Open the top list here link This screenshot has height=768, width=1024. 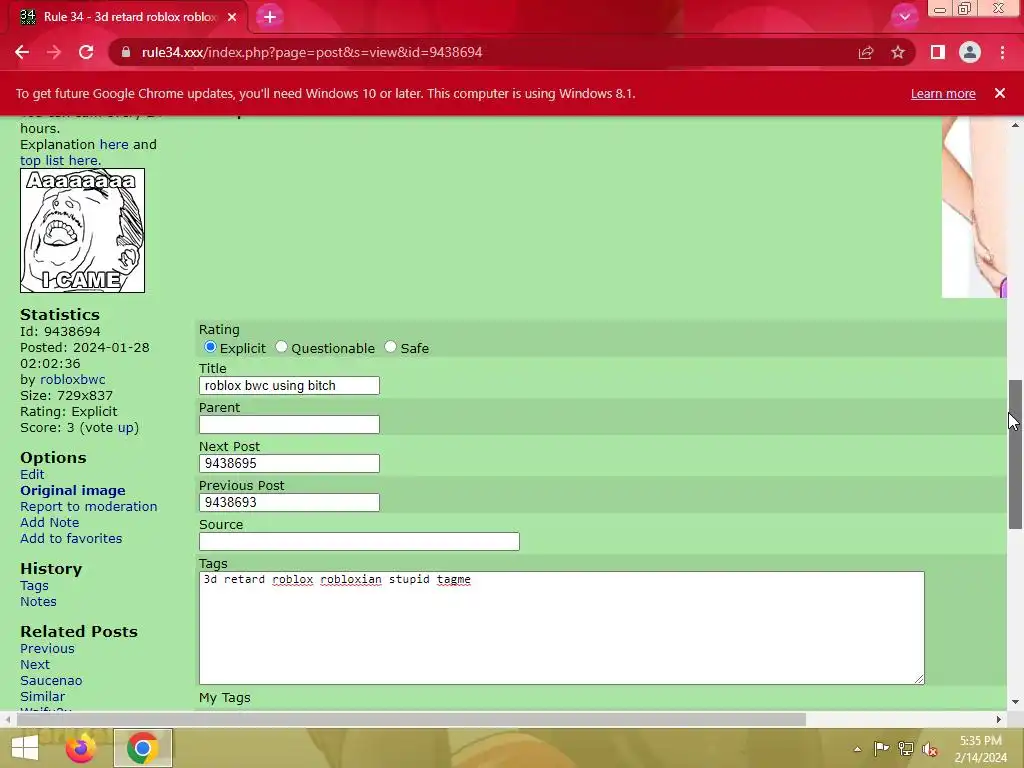60,160
